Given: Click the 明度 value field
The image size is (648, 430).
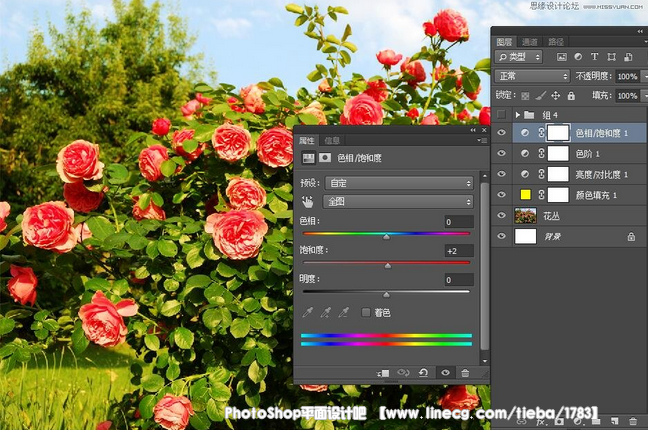Looking at the screenshot, I should click(459, 280).
